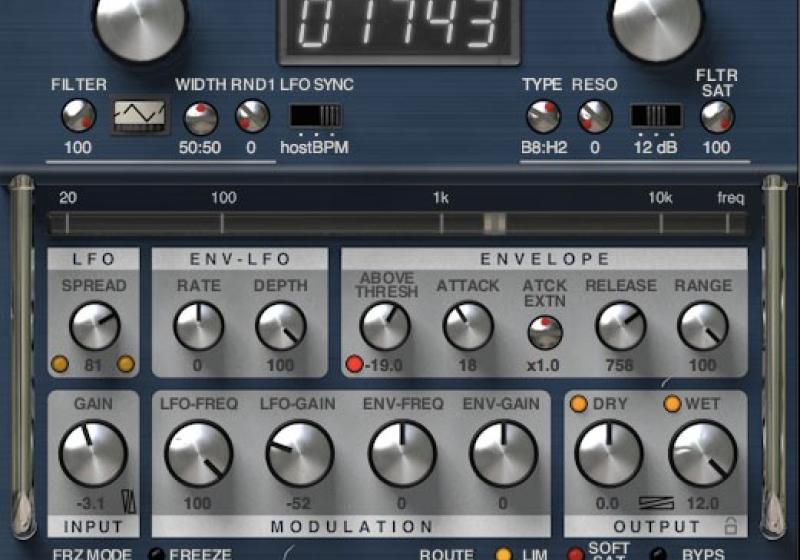Click the input GAIN knob
The image size is (800, 560).
[93, 453]
